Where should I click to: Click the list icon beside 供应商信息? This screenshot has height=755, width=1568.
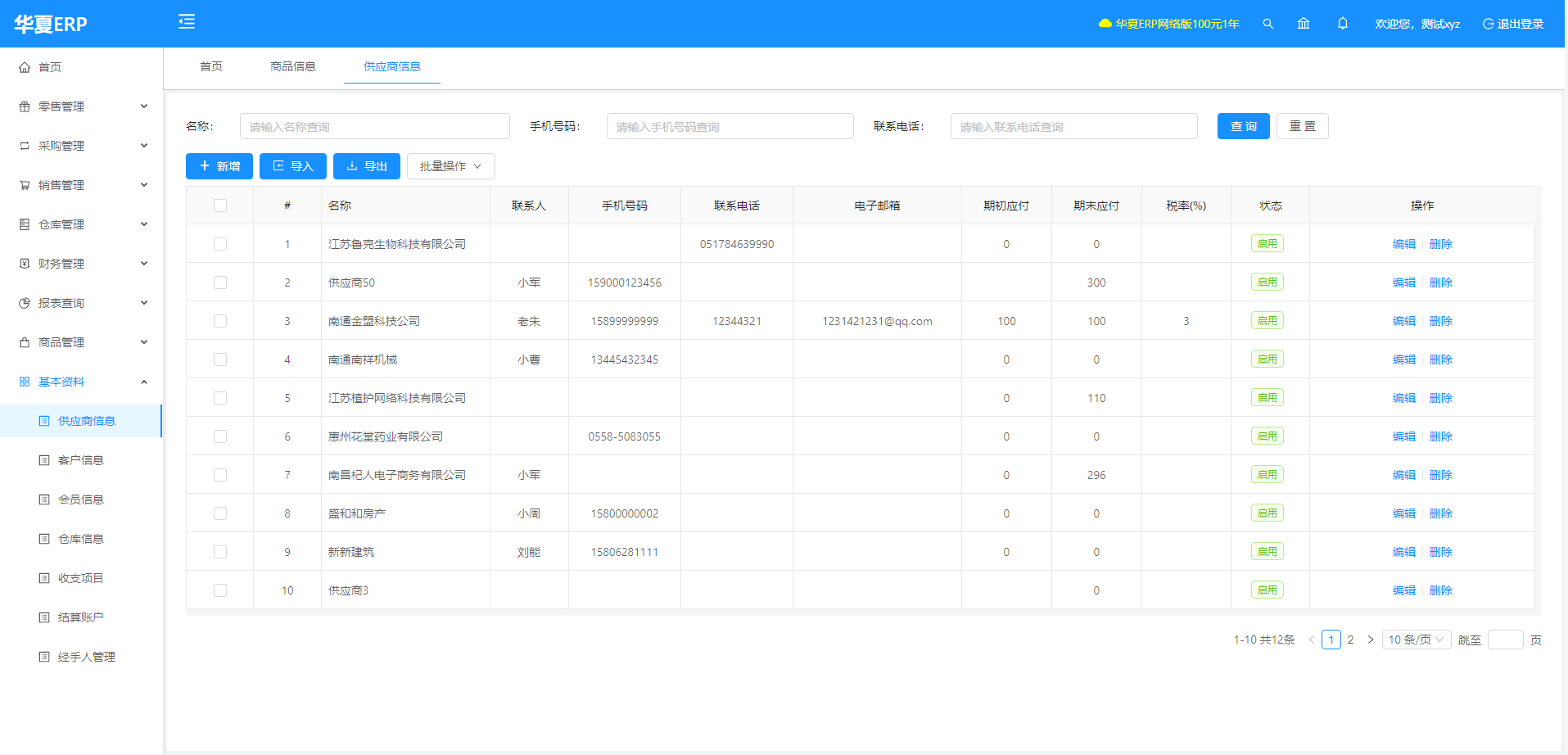pos(44,421)
